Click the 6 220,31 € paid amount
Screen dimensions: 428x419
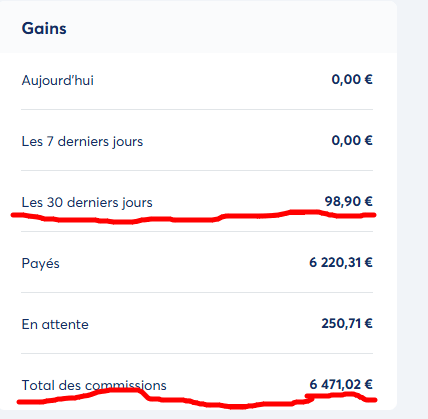(341, 262)
